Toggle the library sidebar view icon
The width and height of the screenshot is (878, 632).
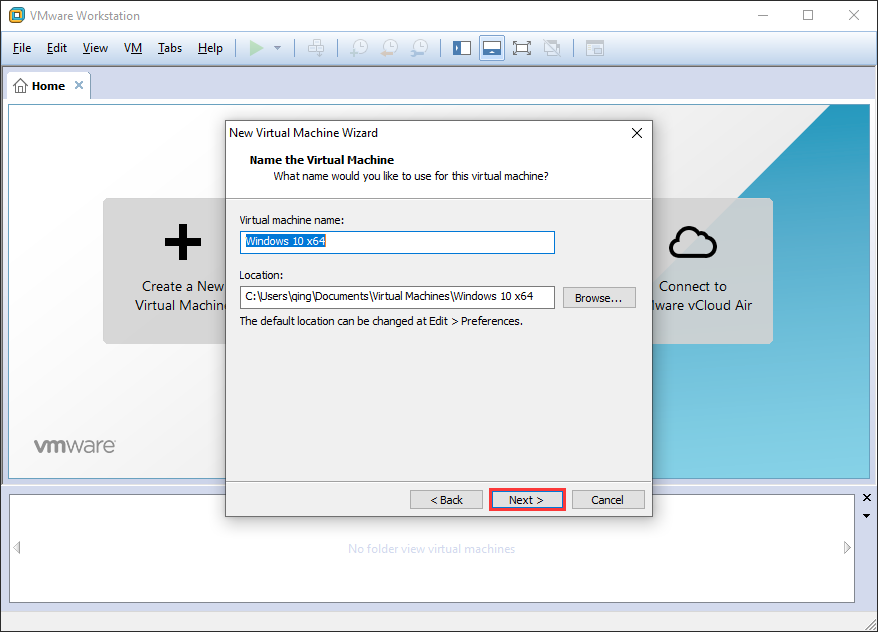point(462,48)
